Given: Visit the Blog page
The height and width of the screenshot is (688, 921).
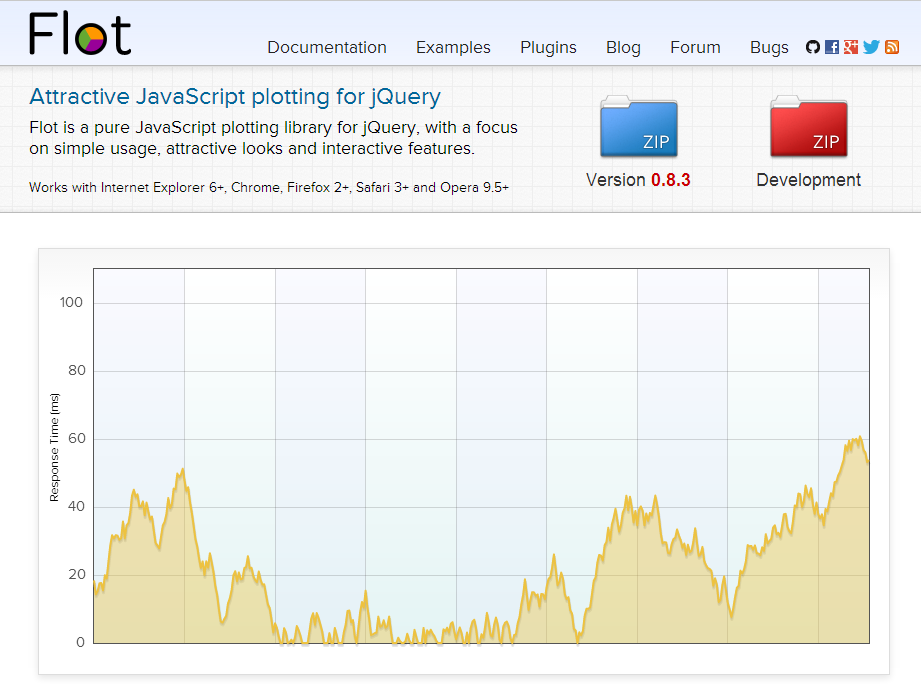Looking at the screenshot, I should [x=623, y=48].
